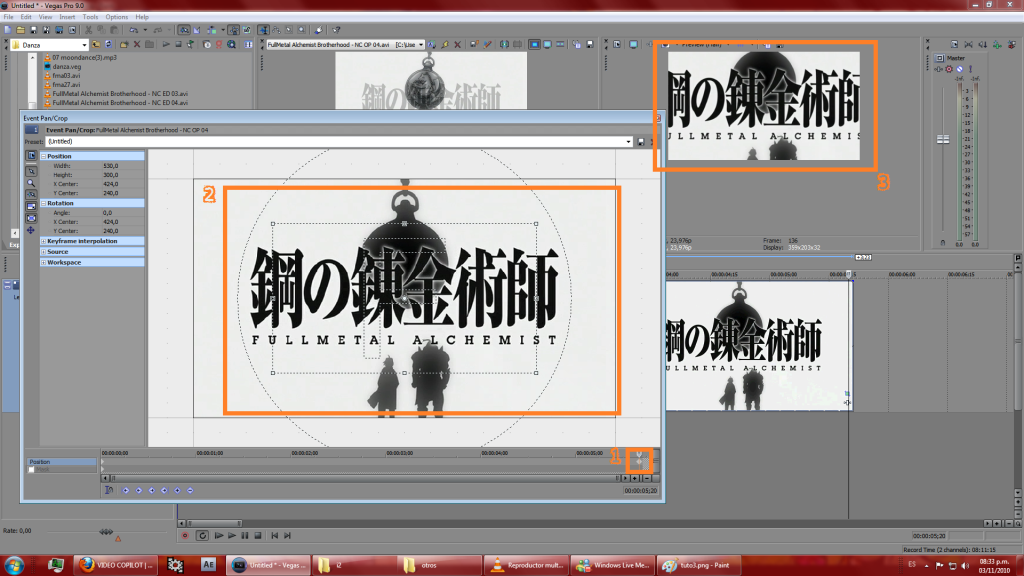Click the Open folder icon in main toolbar
This screenshot has height=576, width=1024.
point(21,30)
